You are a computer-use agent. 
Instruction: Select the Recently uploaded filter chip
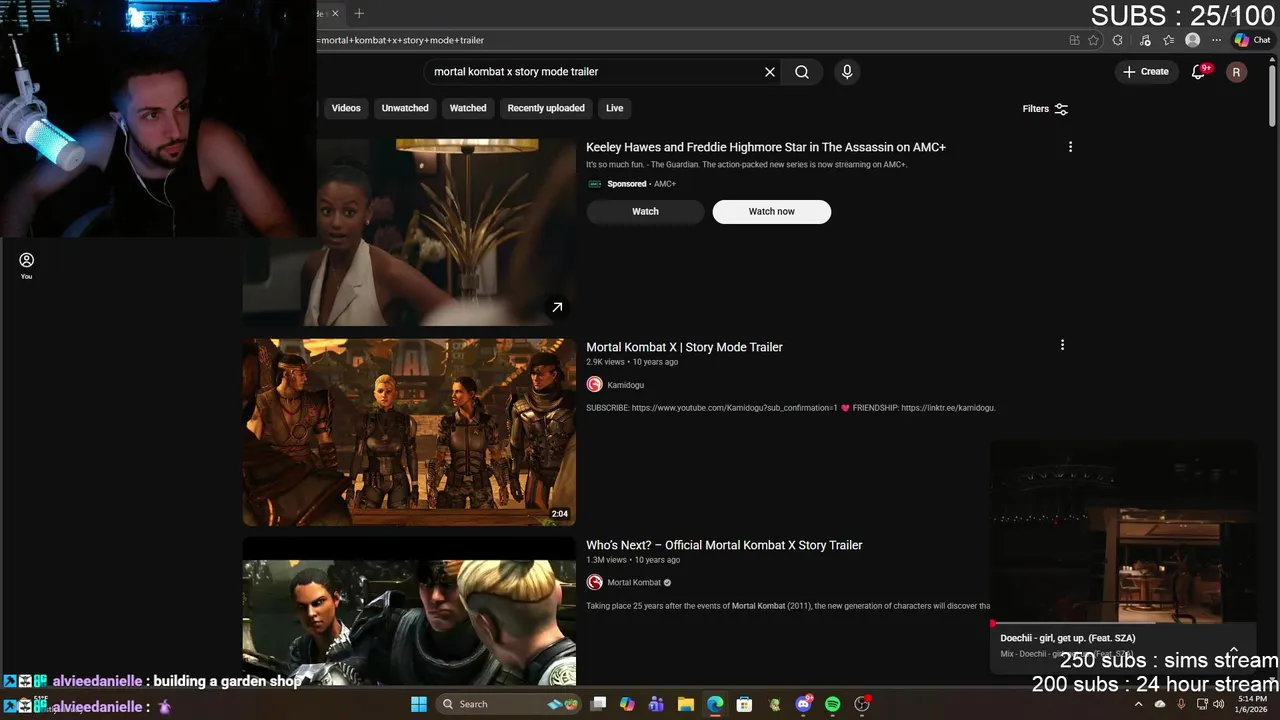point(546,108)
